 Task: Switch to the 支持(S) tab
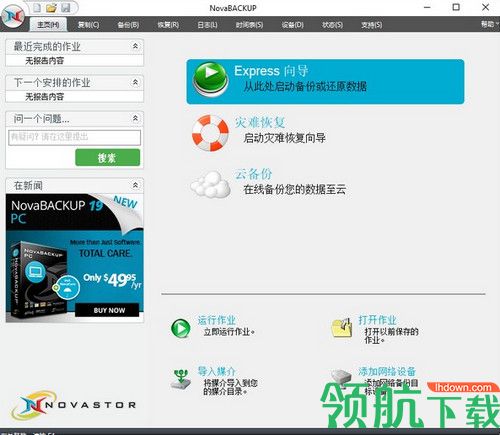pyautogui.click(x=372, y=25)
